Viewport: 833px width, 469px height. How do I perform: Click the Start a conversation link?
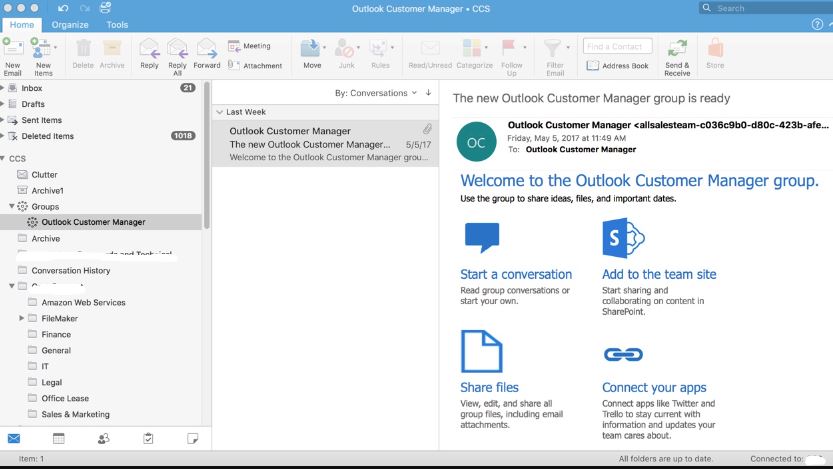[x=516, y=274]
